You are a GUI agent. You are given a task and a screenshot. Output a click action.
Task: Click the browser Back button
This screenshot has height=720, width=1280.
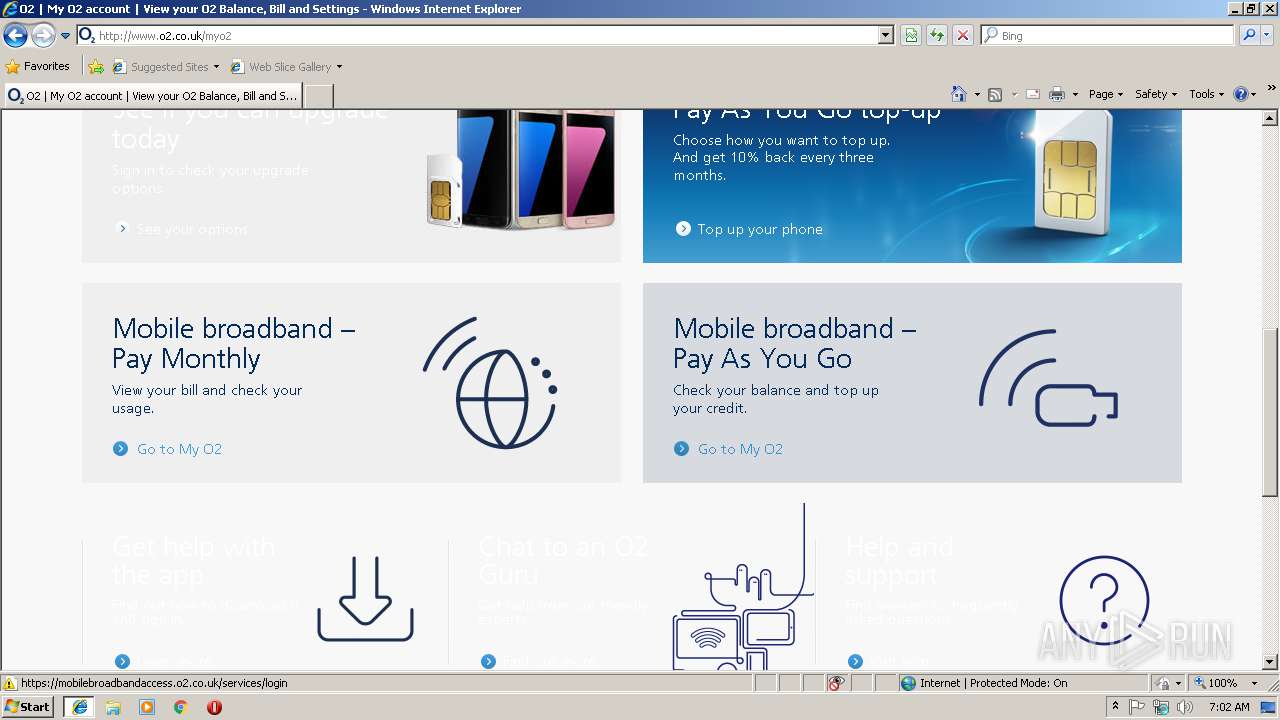(x=15, y=36)
